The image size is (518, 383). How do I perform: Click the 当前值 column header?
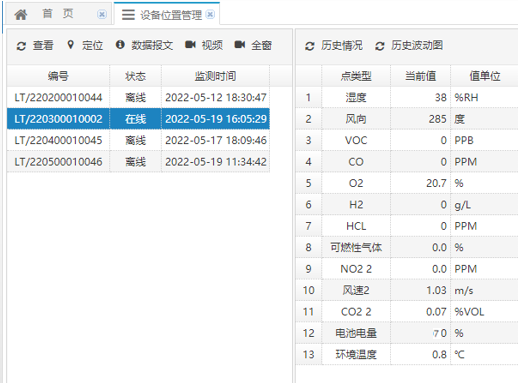[x=420, y=76]
